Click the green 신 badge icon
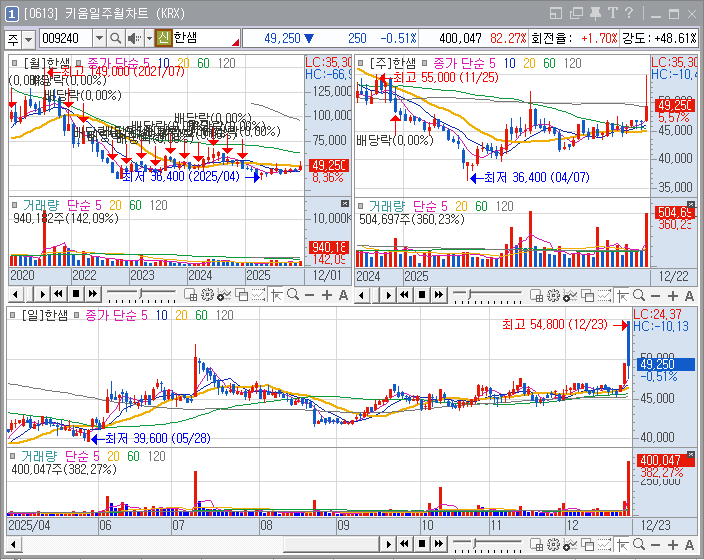The width and height of the screenshot is (704, 560). coord(163,38)
